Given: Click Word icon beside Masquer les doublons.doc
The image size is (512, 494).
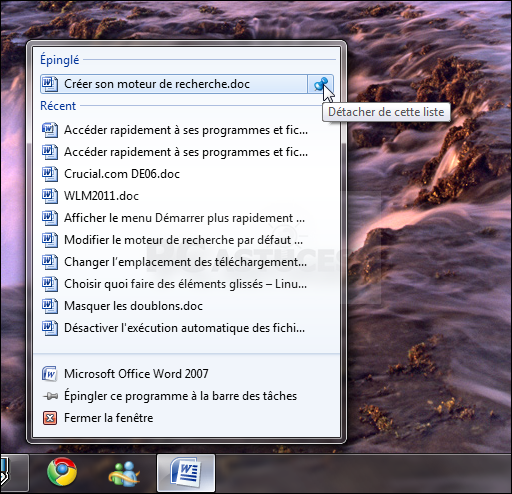Looking at the screenshot, I should (x=50, y=306).
